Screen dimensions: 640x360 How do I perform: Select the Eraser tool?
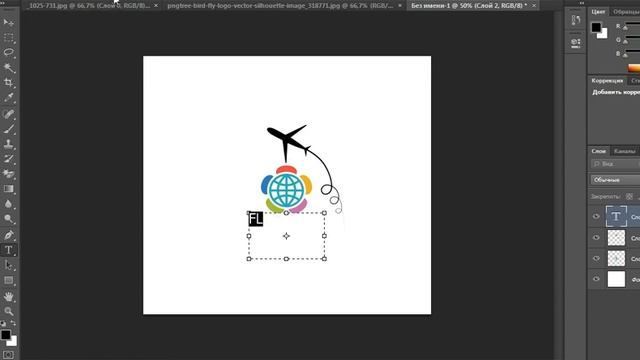tap(8, 174)
